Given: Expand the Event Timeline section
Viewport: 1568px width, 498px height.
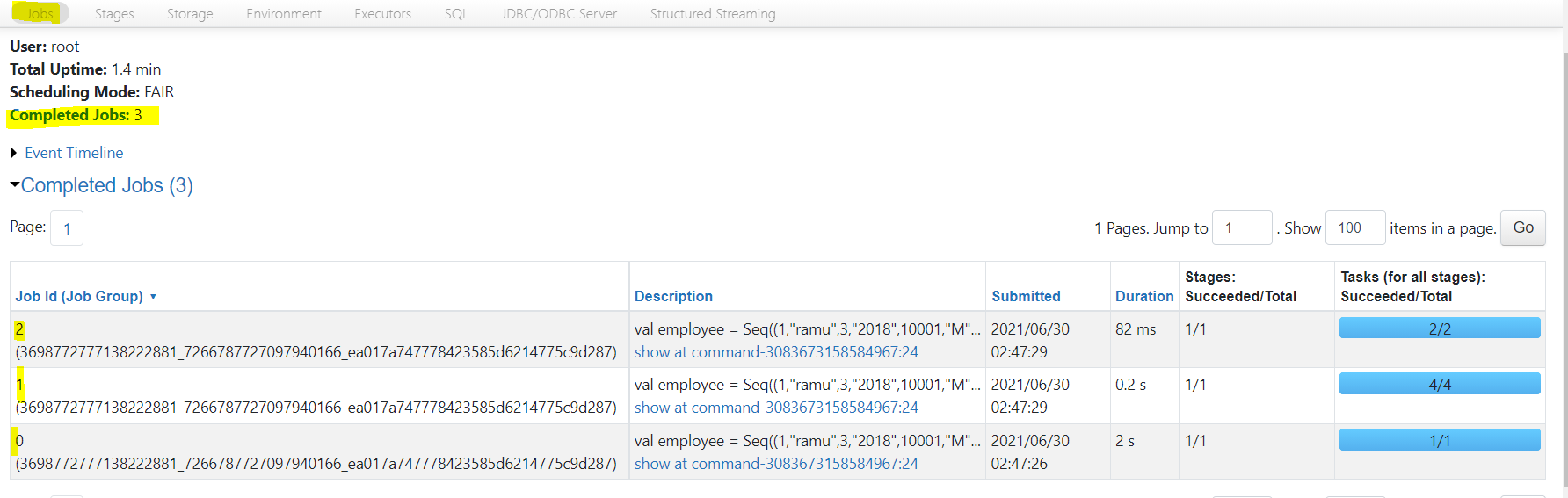Looking at the screenshot, I should point(74,153).
